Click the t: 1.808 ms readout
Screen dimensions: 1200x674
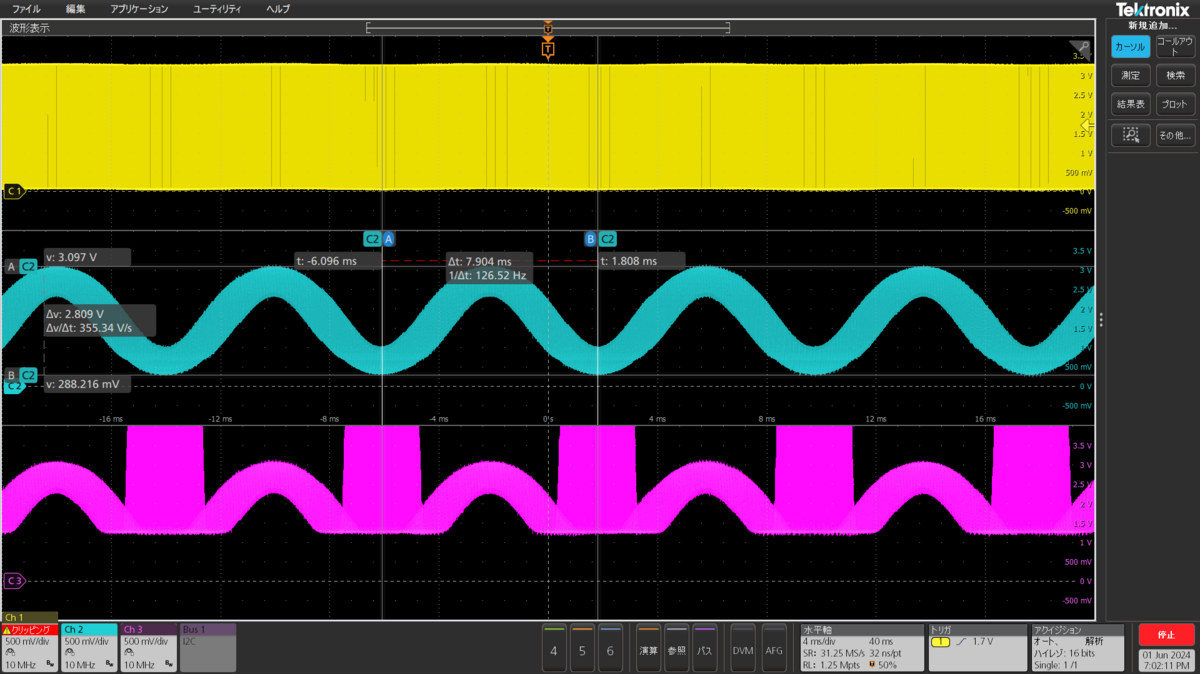pos(641,261)
